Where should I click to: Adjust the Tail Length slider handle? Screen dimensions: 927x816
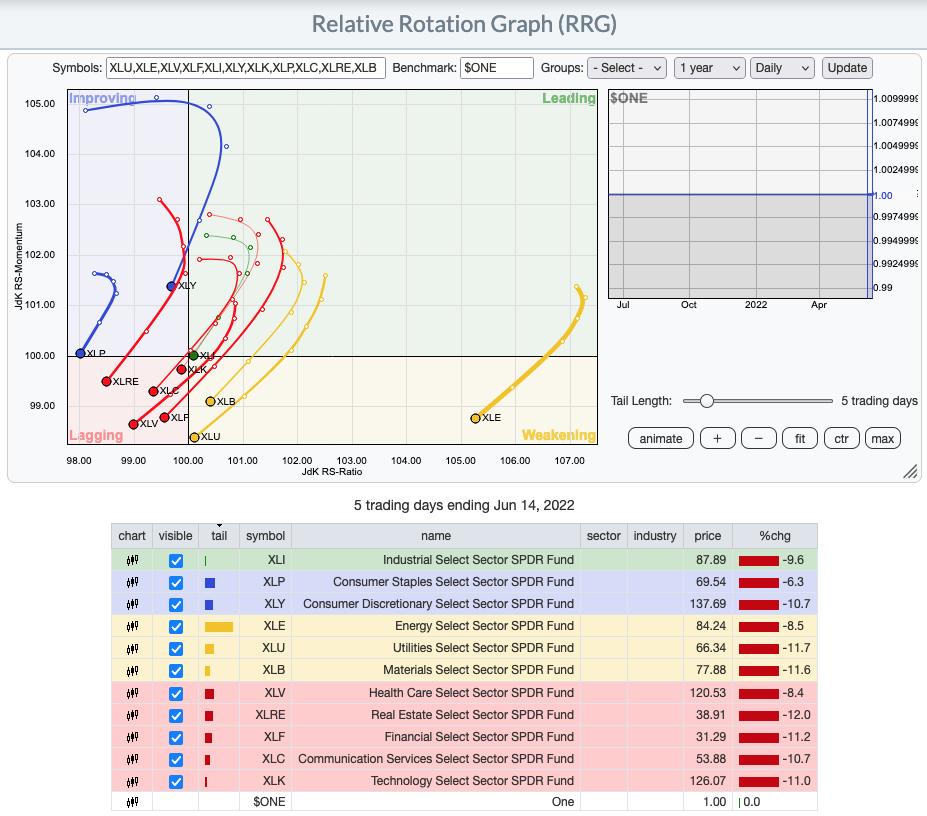(x=706, y=401)
